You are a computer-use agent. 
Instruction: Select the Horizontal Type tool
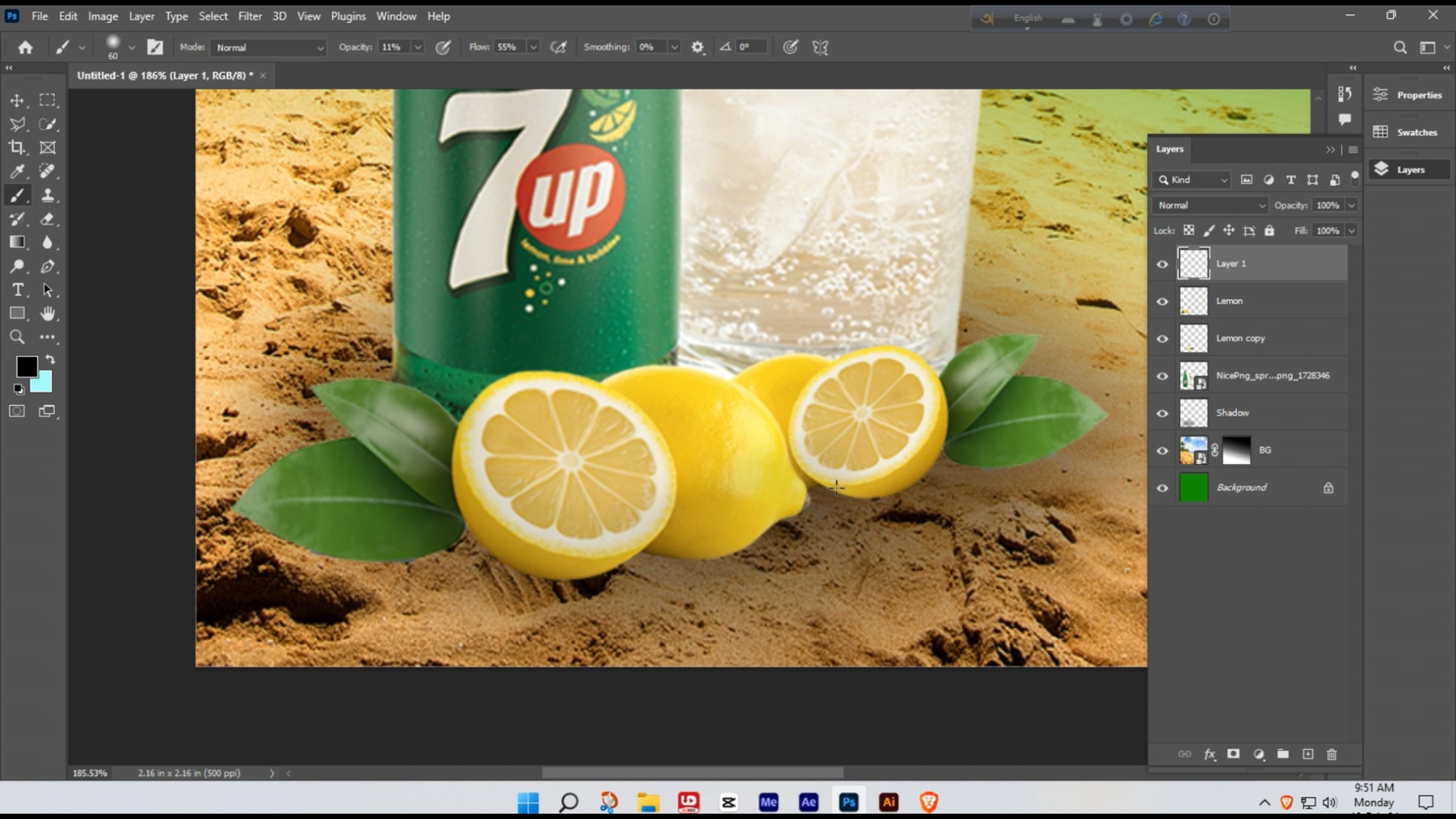18,290
